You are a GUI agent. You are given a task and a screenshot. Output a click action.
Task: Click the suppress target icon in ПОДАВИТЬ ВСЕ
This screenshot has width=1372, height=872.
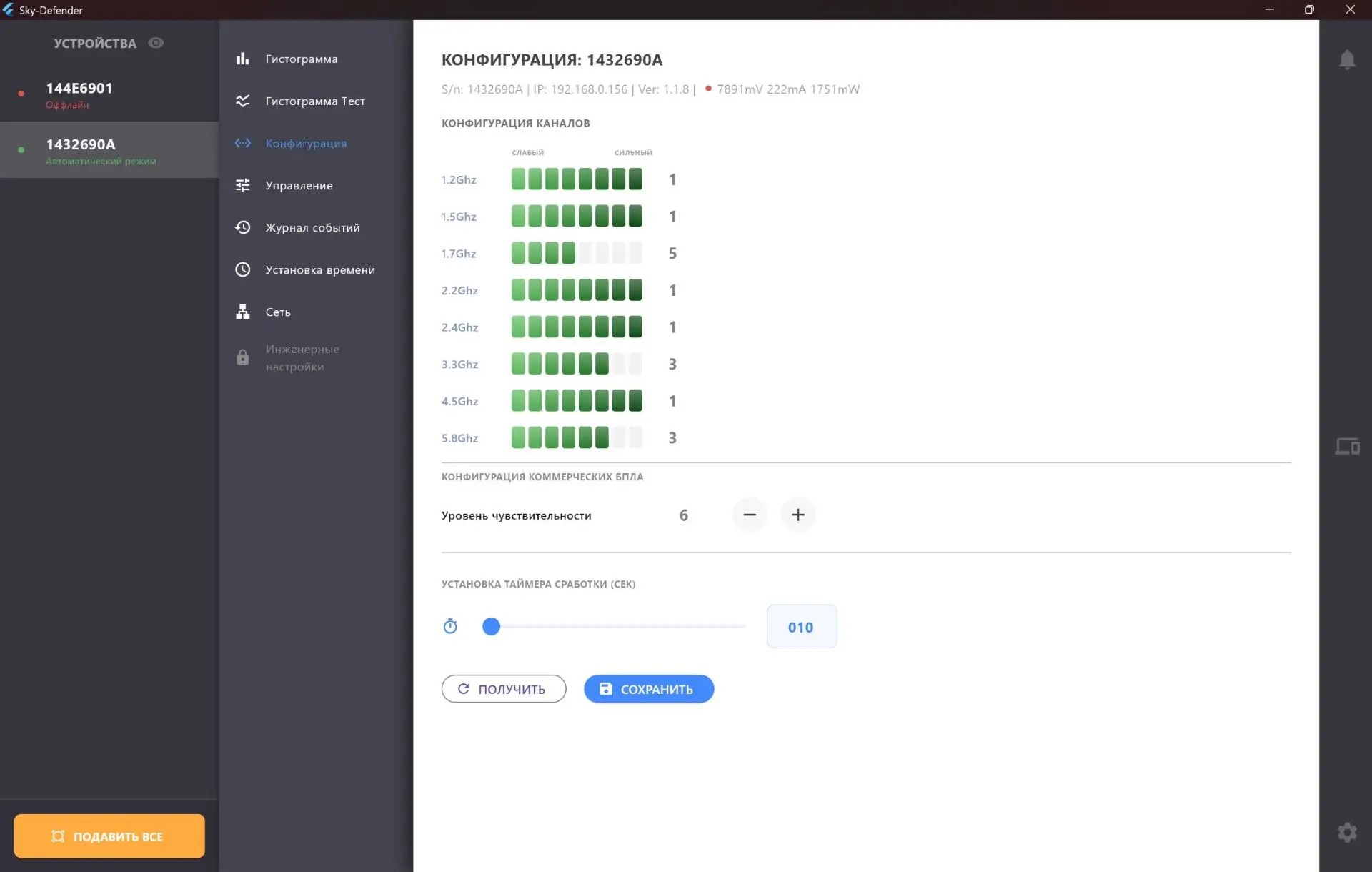(58, 836)
